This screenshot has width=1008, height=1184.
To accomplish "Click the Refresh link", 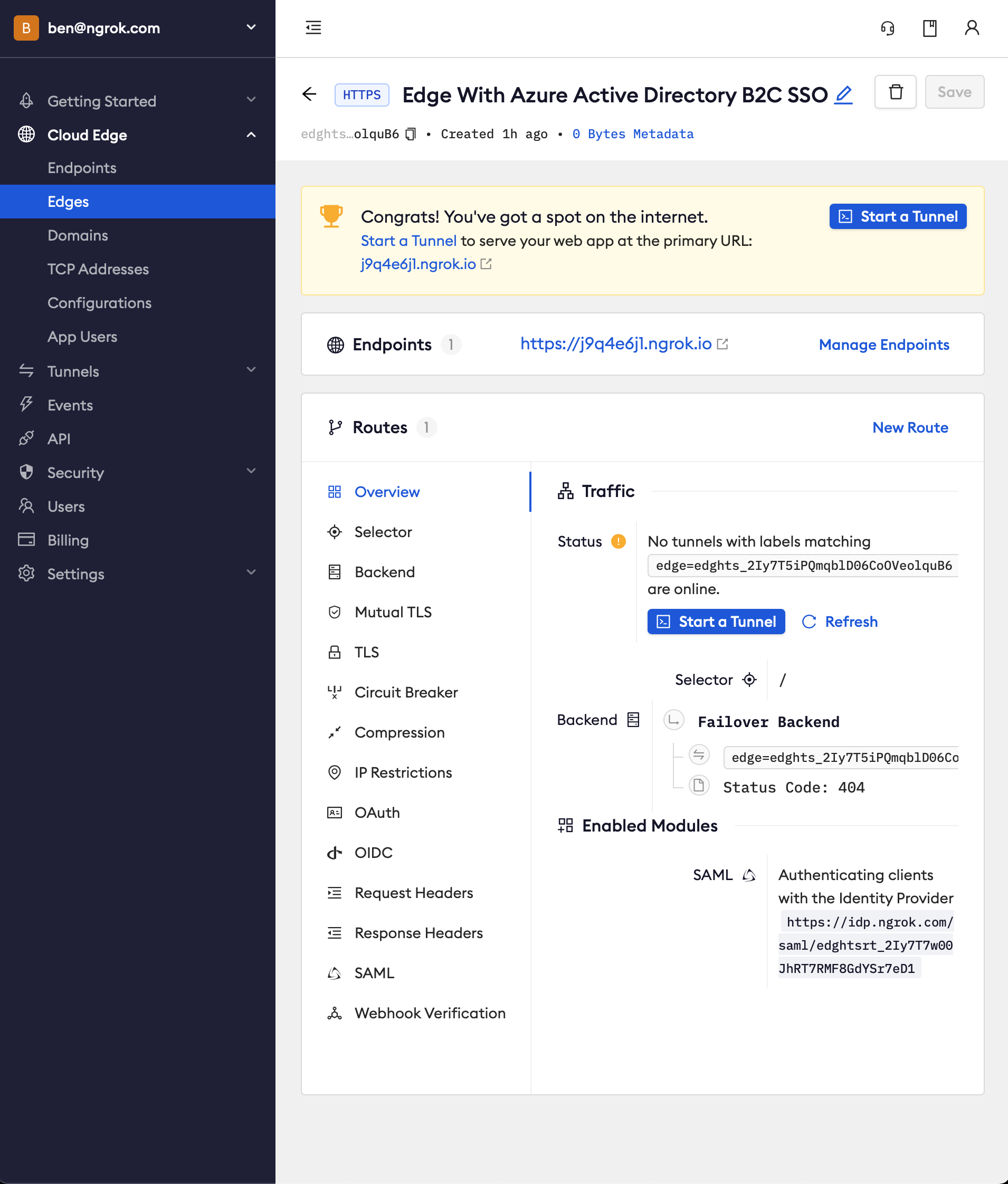I will coord(840,622).
